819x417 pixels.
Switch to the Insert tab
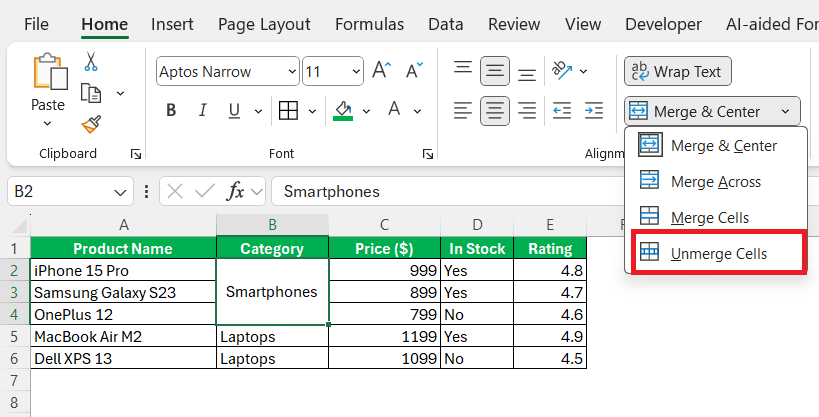click(172, 24)
